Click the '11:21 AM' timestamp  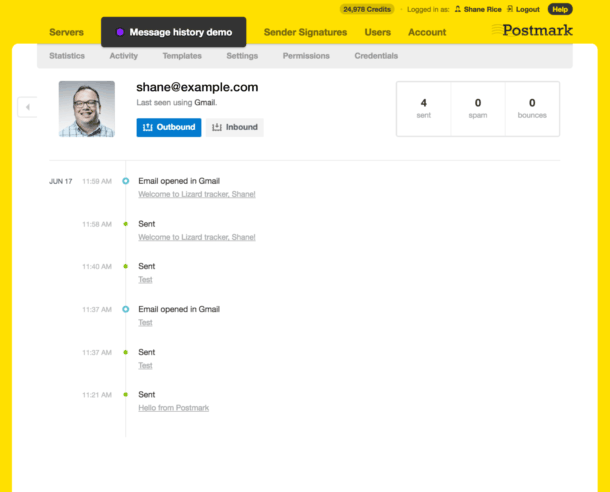(x=97, y=395)
